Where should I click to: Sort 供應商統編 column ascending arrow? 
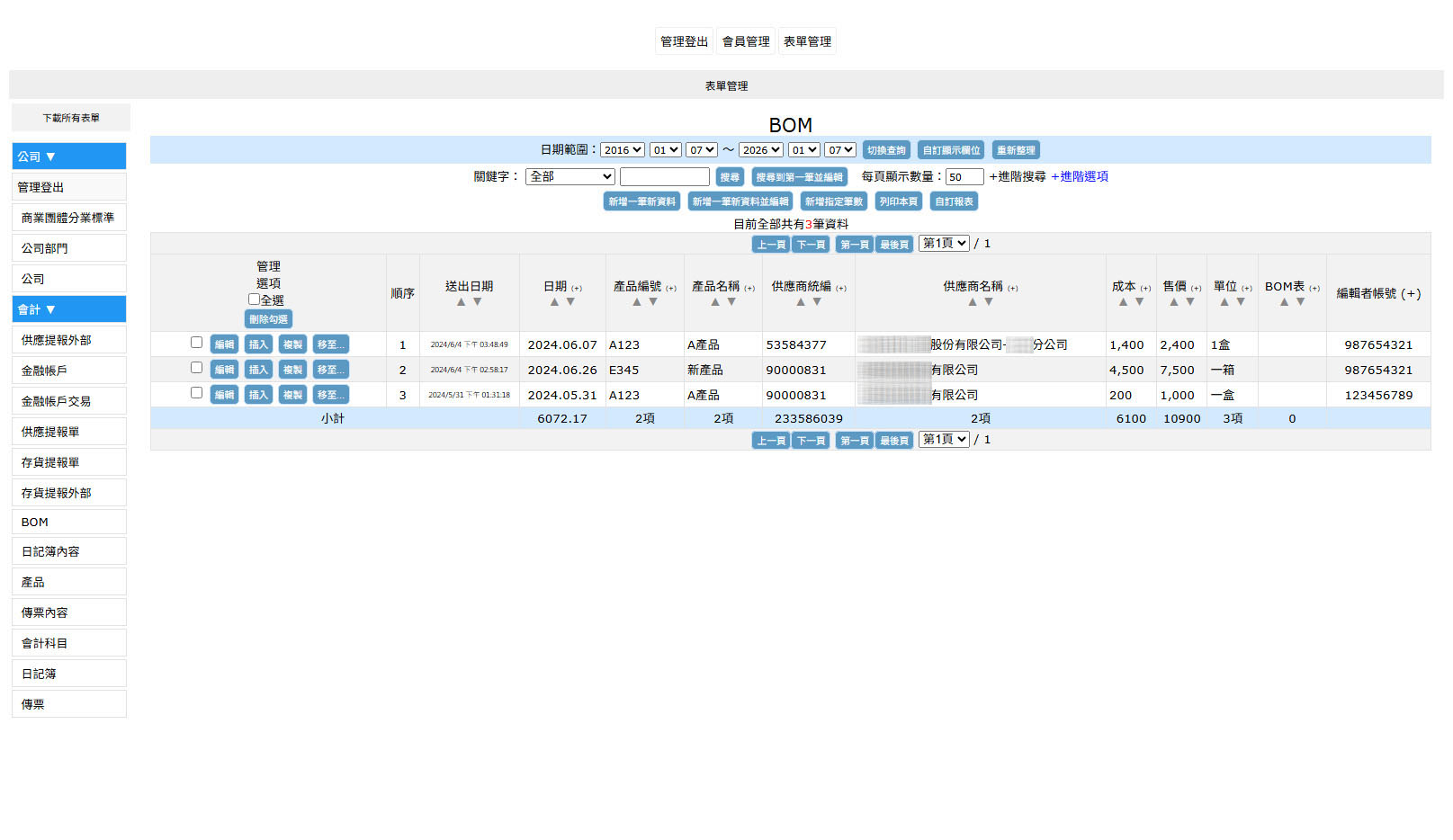coord(801,302)
